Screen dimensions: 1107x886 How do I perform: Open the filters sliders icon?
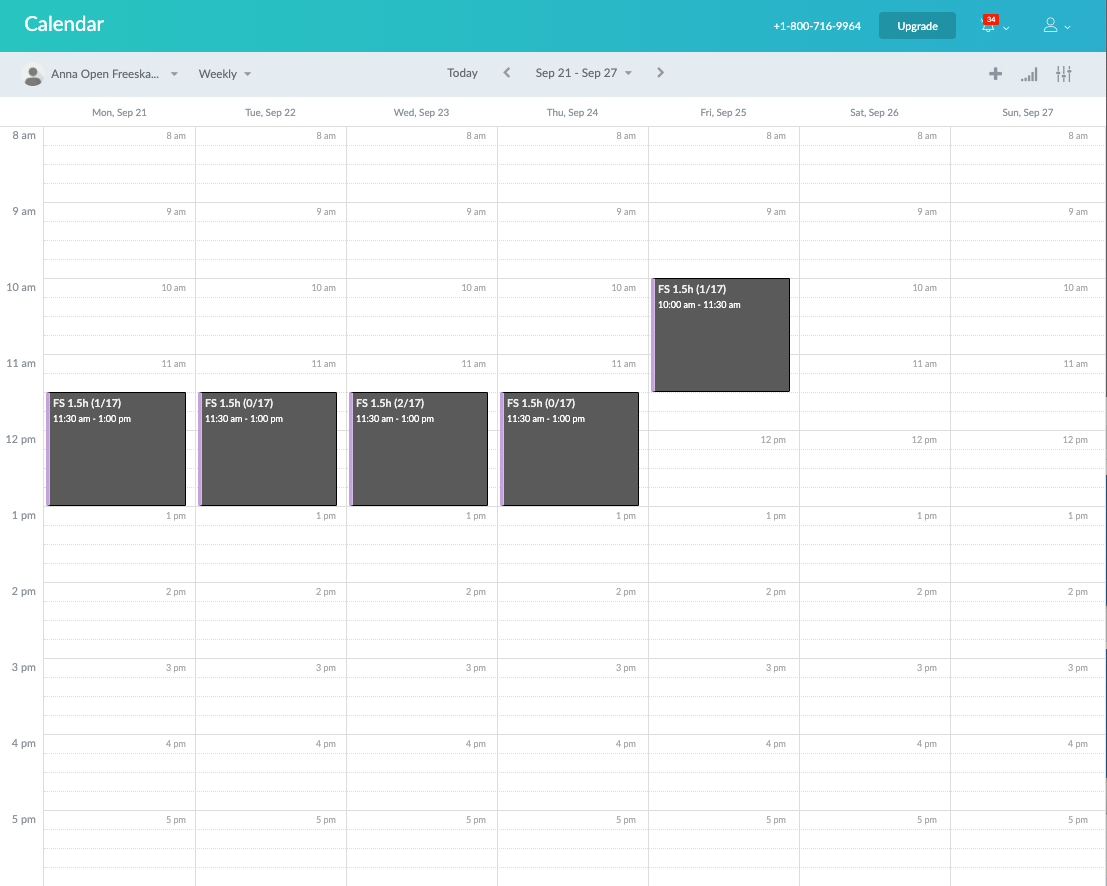pyautogui.click(x=1063, y=73)
